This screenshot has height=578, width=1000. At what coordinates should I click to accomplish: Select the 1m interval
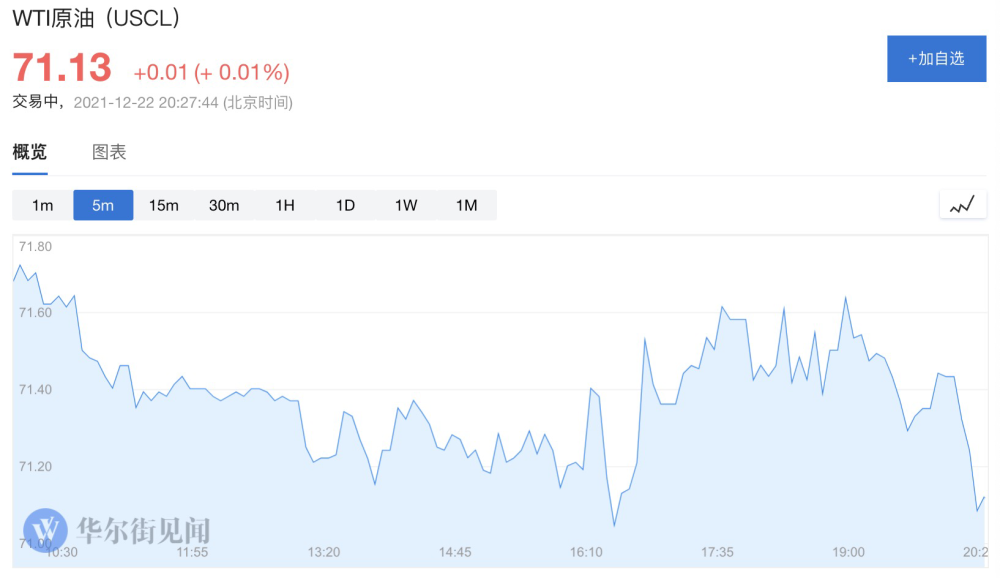pyautogui.click(x=42, y=205)
